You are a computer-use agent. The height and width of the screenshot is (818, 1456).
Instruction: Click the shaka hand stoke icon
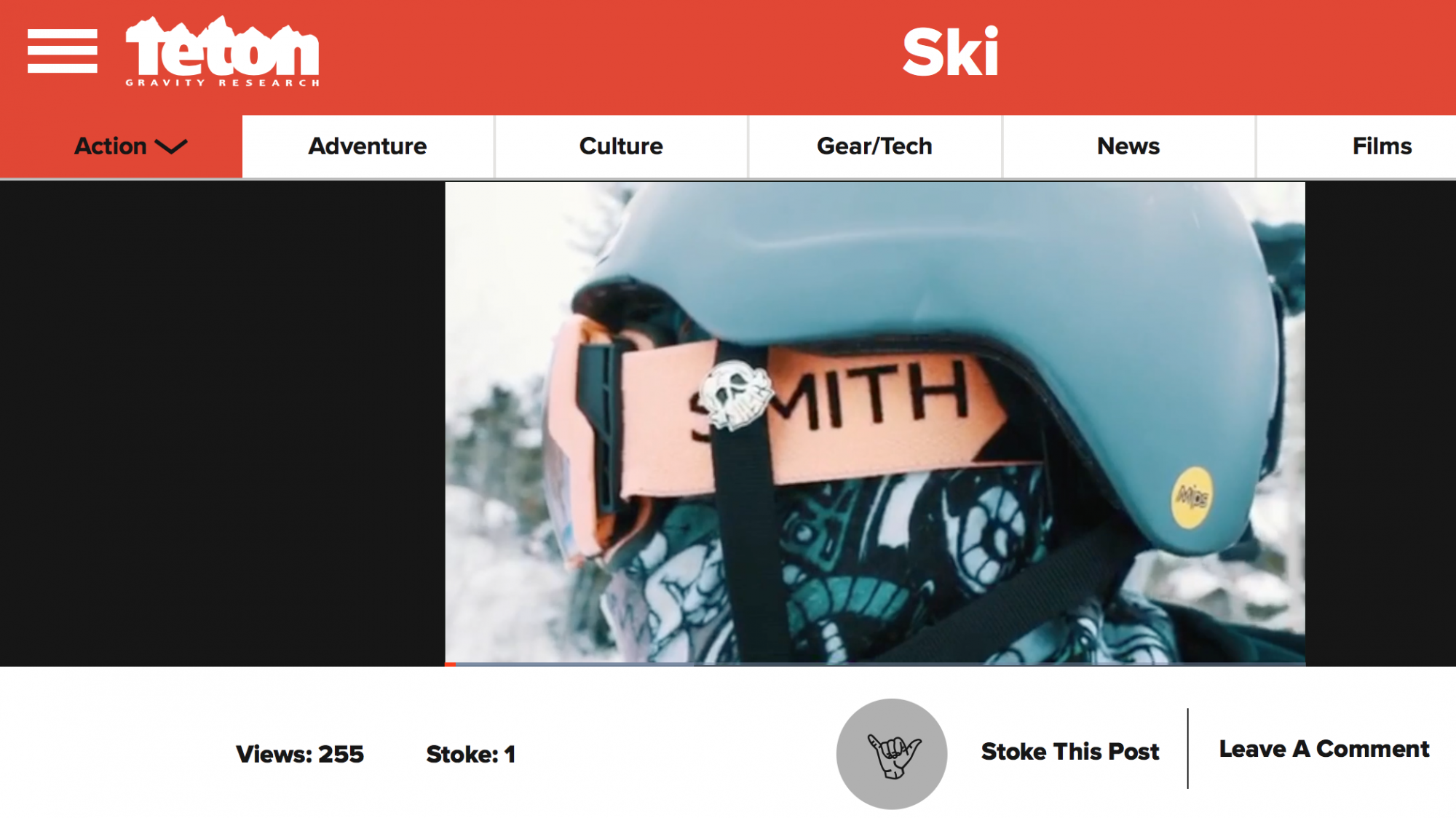[892, 754]
